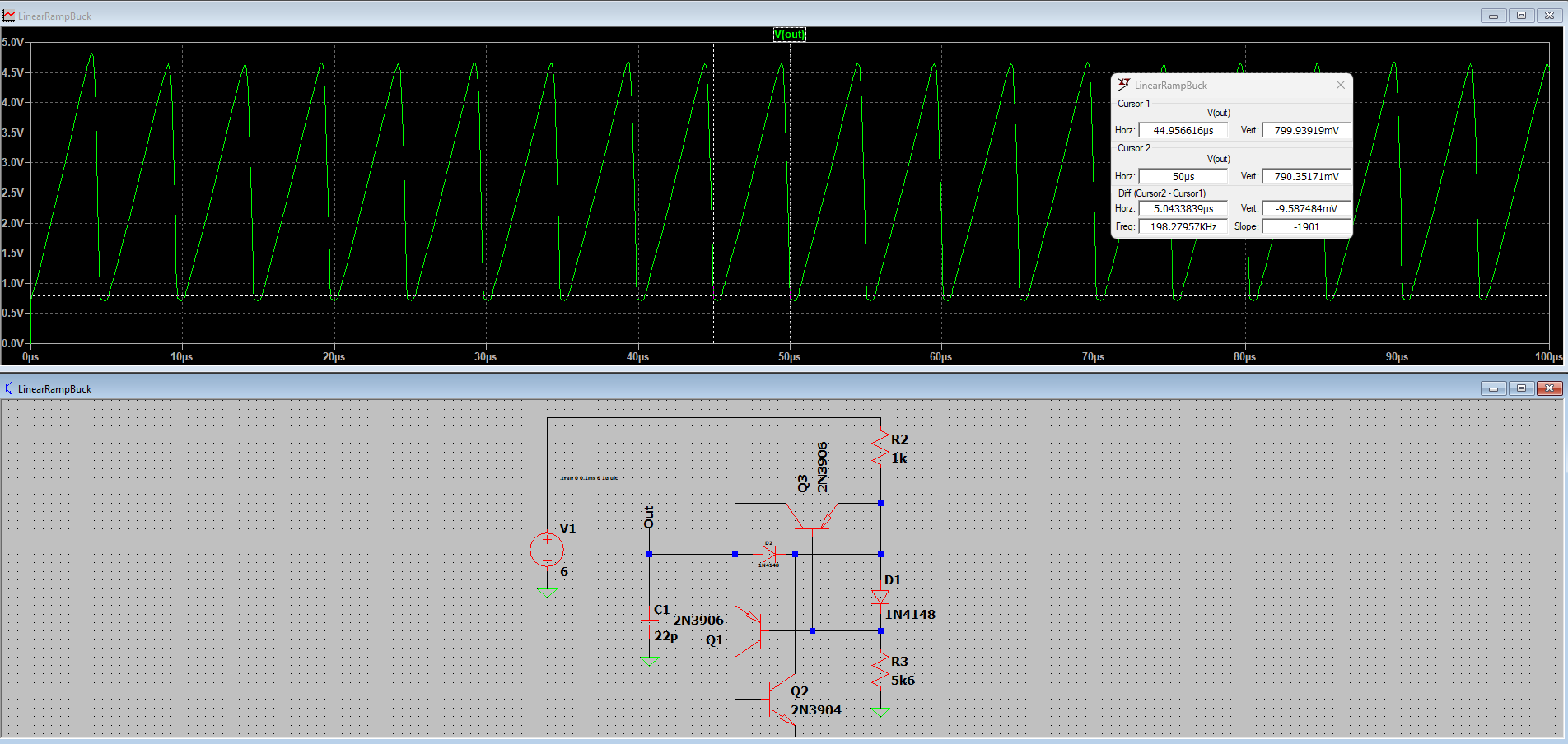Click the ground symbol under C1
The image size is (1568, 744).
(x=649, y=660)
